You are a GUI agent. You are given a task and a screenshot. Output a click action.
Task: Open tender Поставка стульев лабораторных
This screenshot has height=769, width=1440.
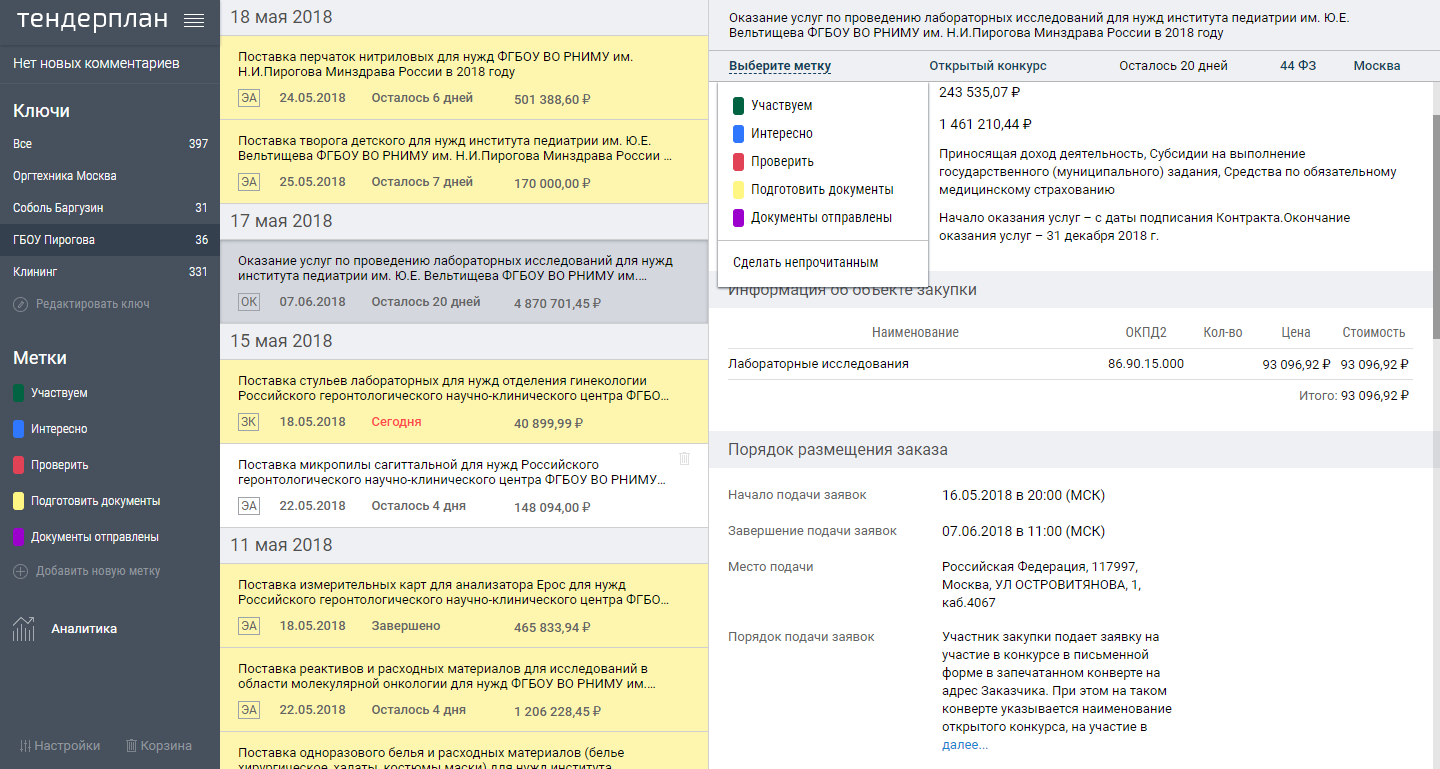coord(464,402)
